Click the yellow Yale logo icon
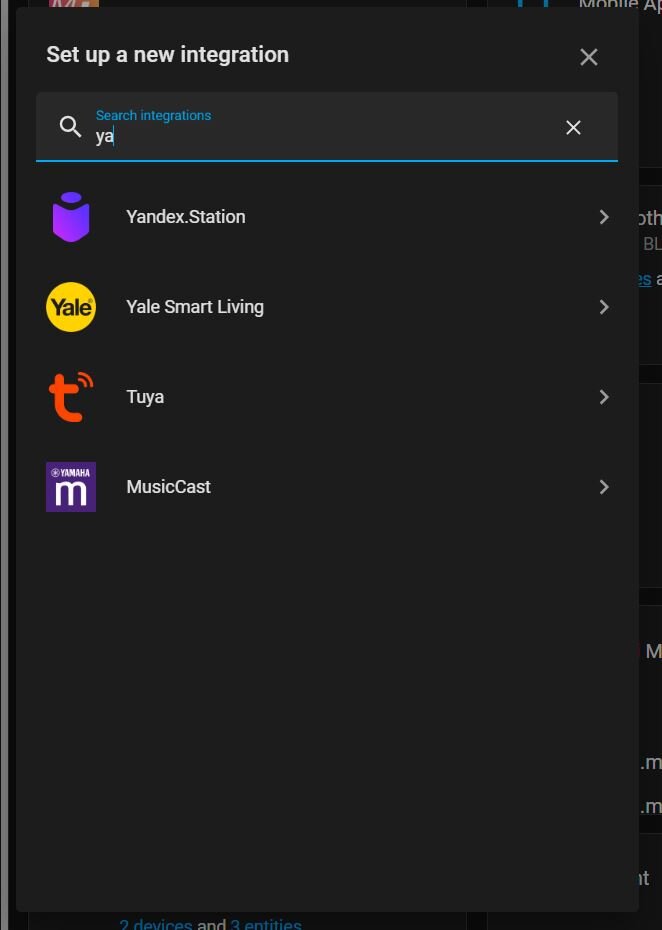The width and height of the screenshot is (662, 930). pos(71,307)
